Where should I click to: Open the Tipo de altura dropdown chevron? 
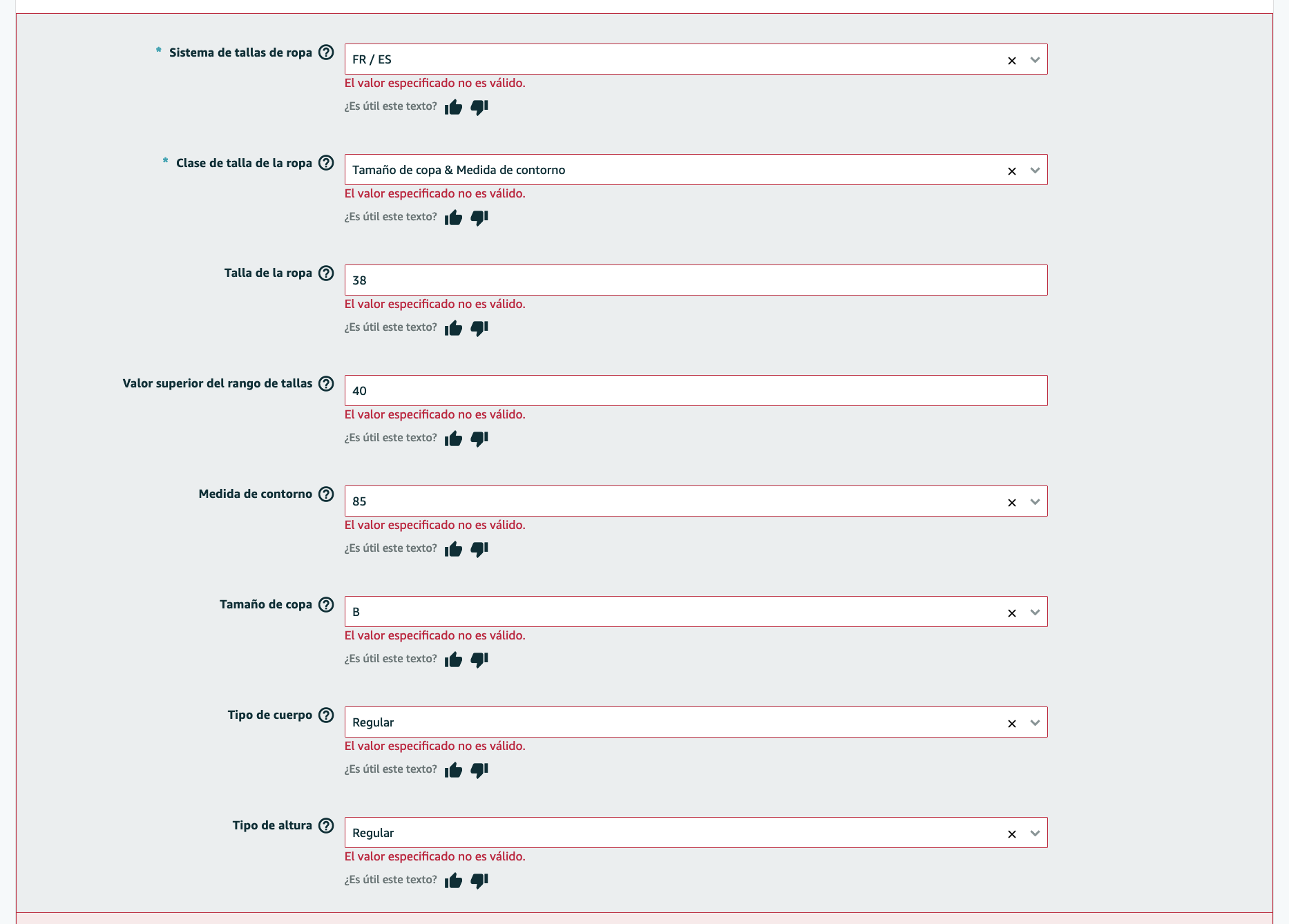(x=1035, y=834)
